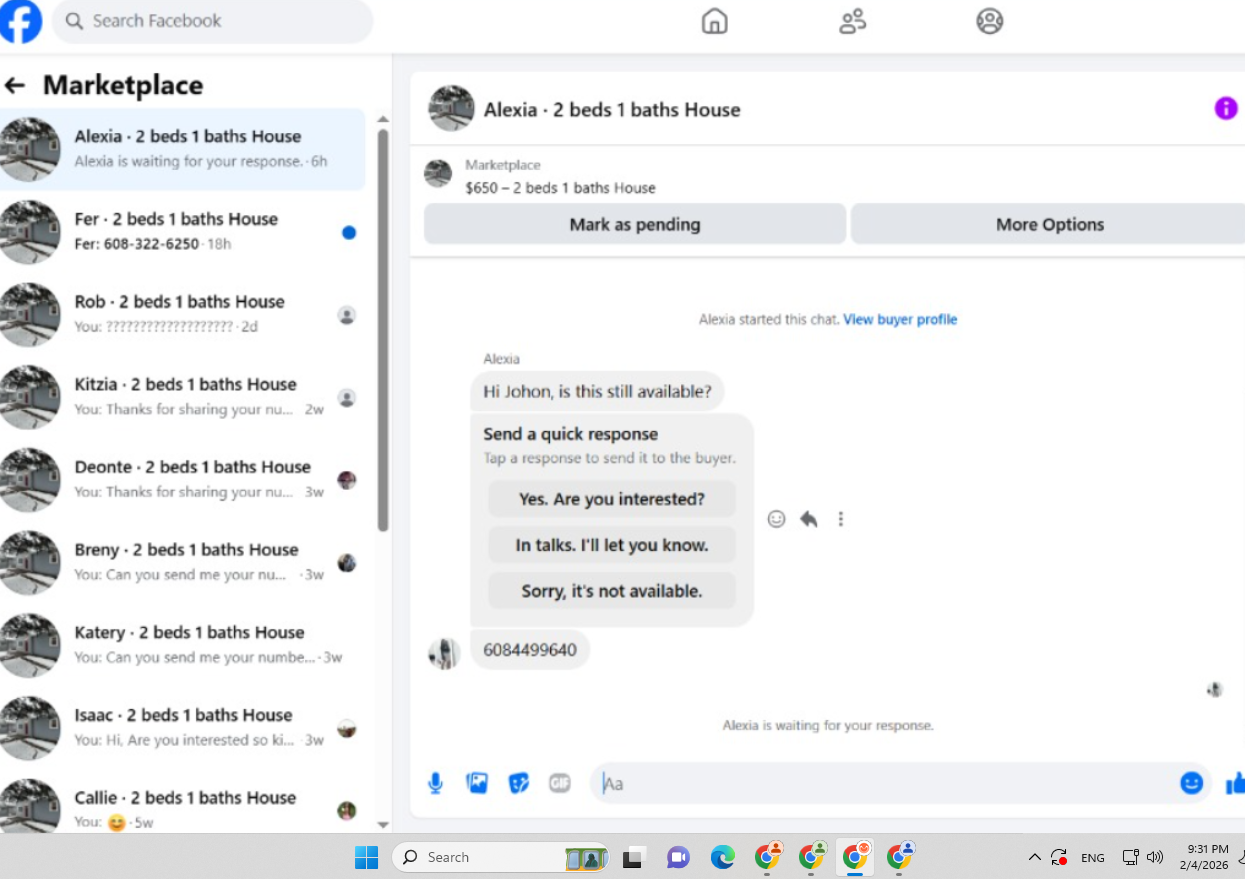The width and height of the screenshot is (1245, 879).
Task: Click scroll-down arrow of conversation list
Action: [383, 824]
